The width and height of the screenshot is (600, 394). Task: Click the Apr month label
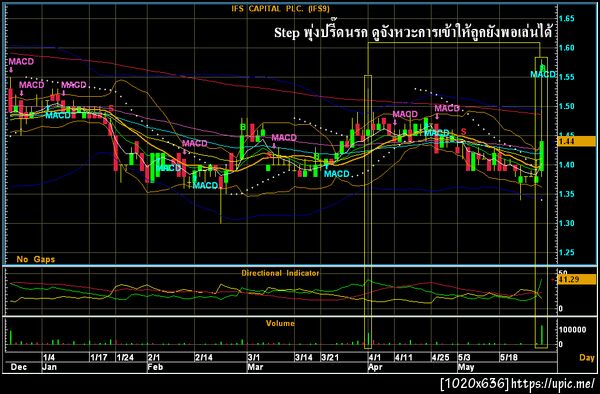click(x=375, y=367)
